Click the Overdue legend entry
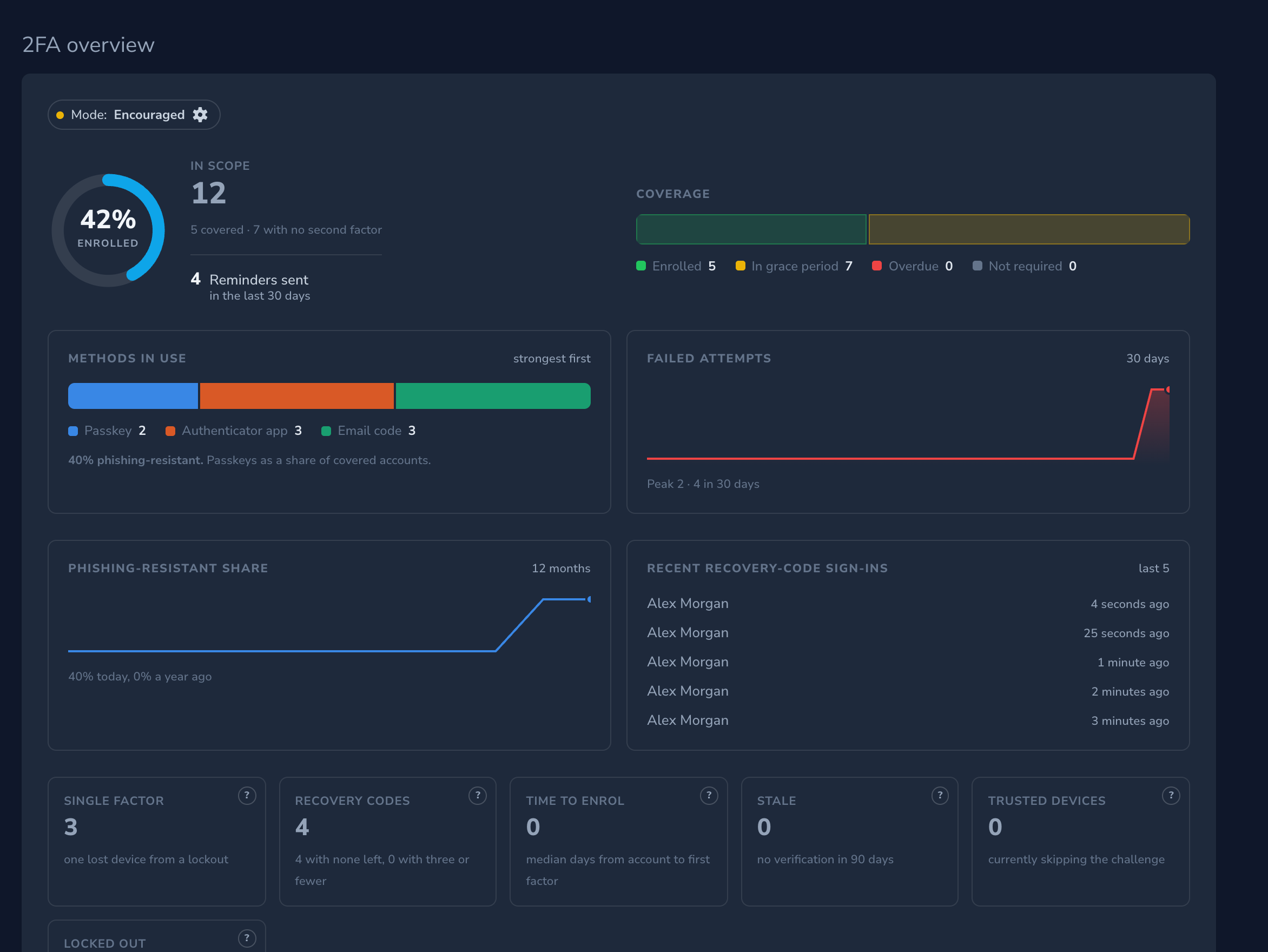This screenshot has width=1268, height=952. tap(912, 266)
